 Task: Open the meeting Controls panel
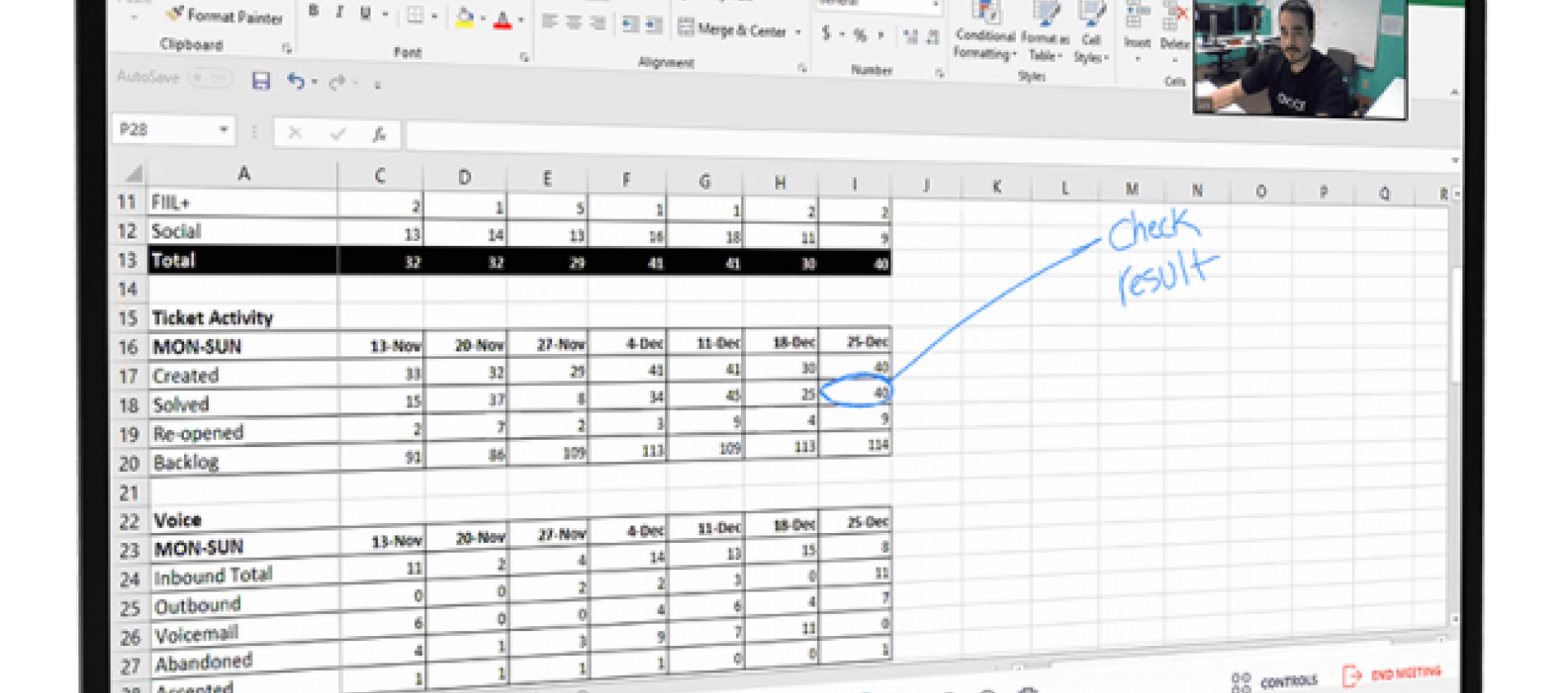click(x=1275, y=681)
